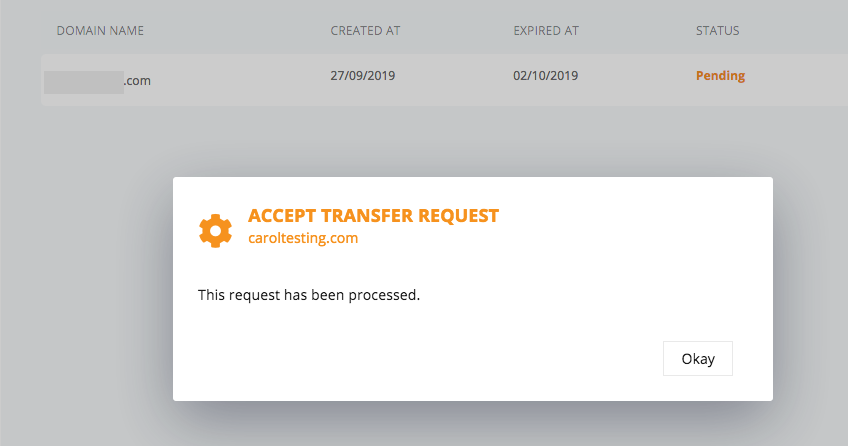Image resolution: width=848 pixels, height=446 pixels.
Task: Sort by the EXPIRED AT column header
Action: [546, 31]
